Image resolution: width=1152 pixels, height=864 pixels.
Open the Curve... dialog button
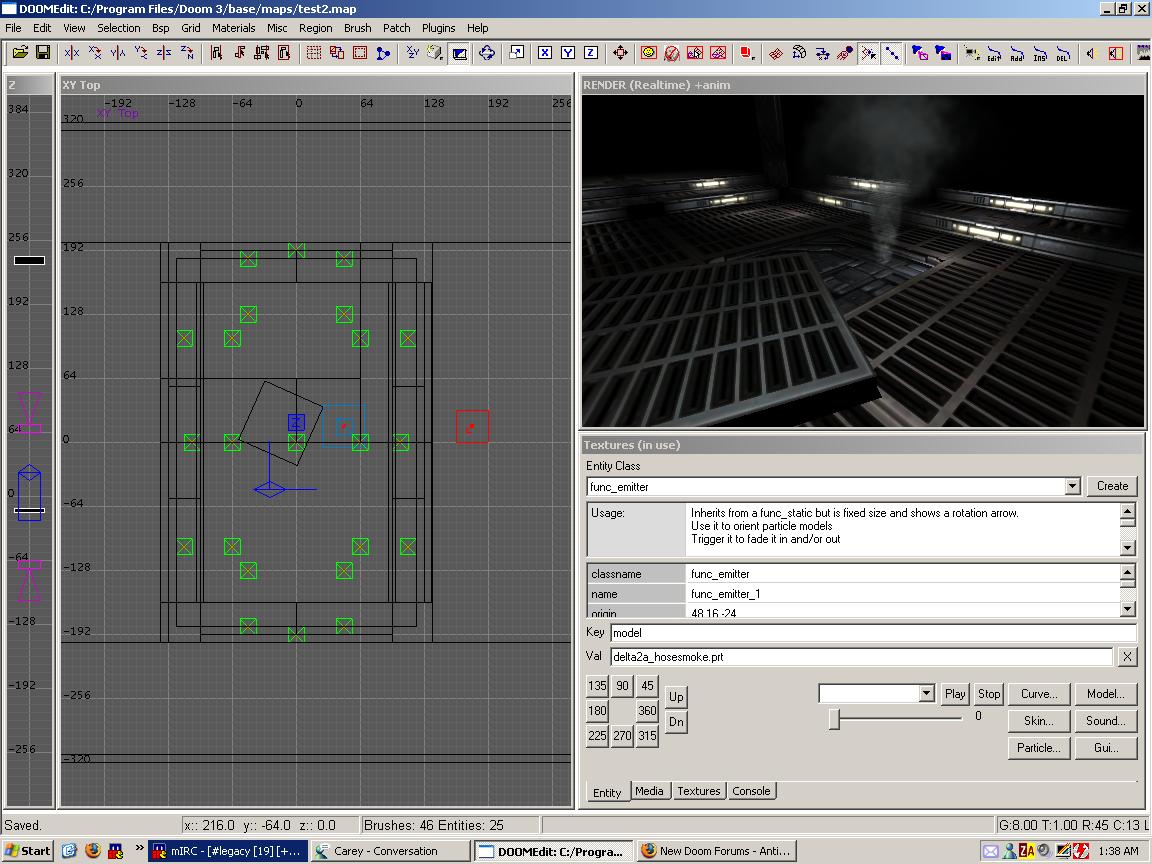1039,694
